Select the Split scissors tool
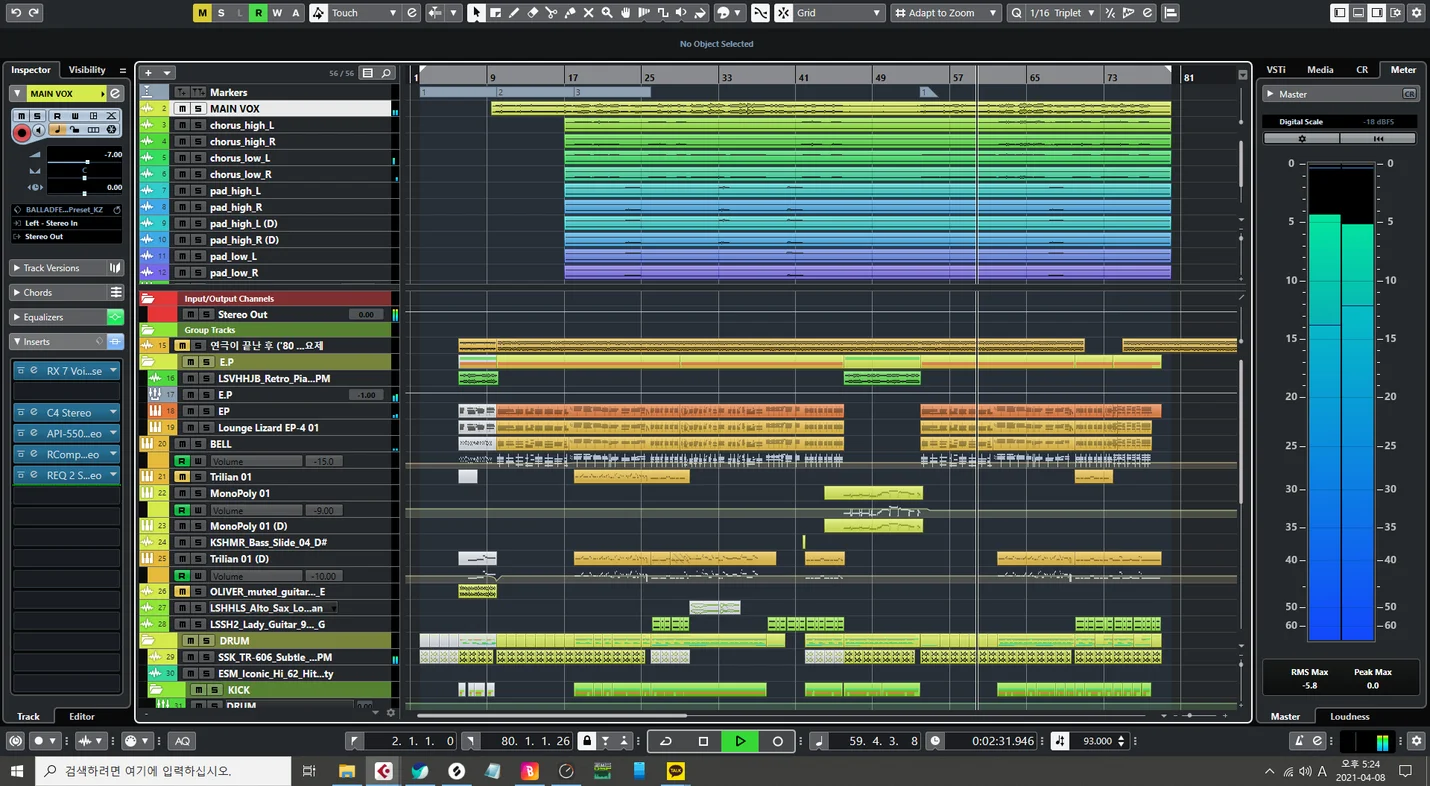Screen dimensions: 1430x786 (551, 13)
